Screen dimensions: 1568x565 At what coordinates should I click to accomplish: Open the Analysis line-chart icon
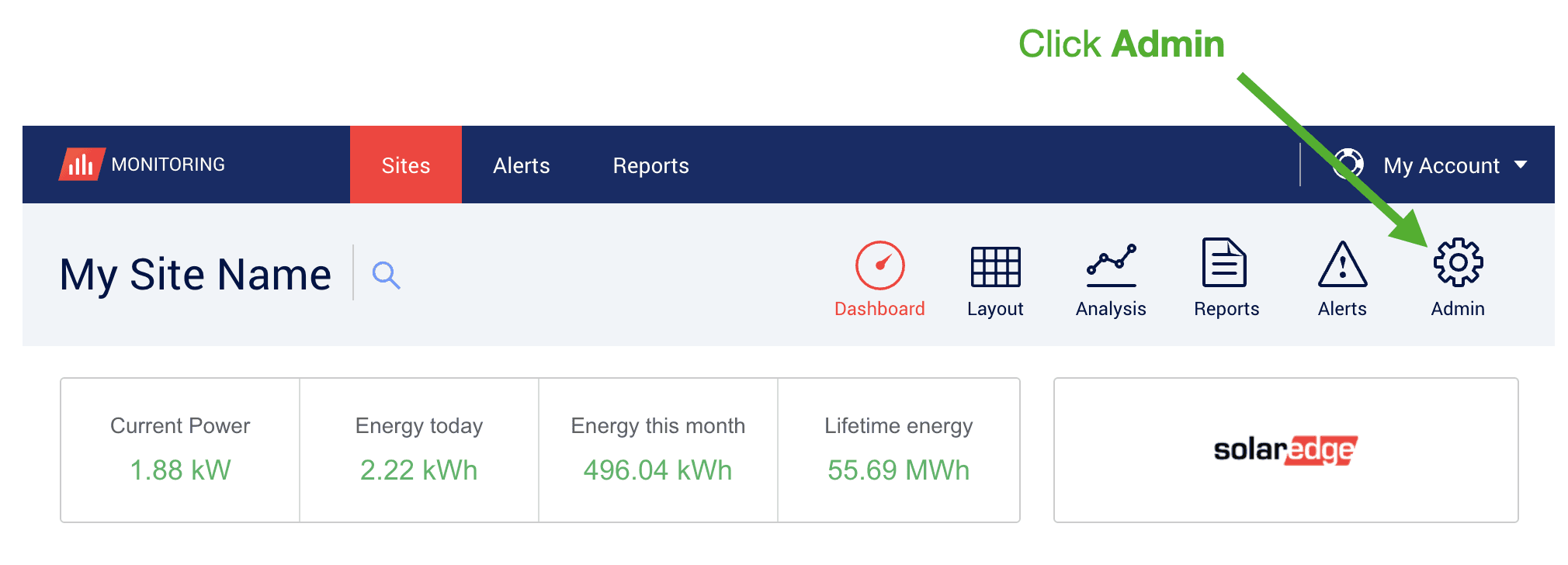[1111, 265]
